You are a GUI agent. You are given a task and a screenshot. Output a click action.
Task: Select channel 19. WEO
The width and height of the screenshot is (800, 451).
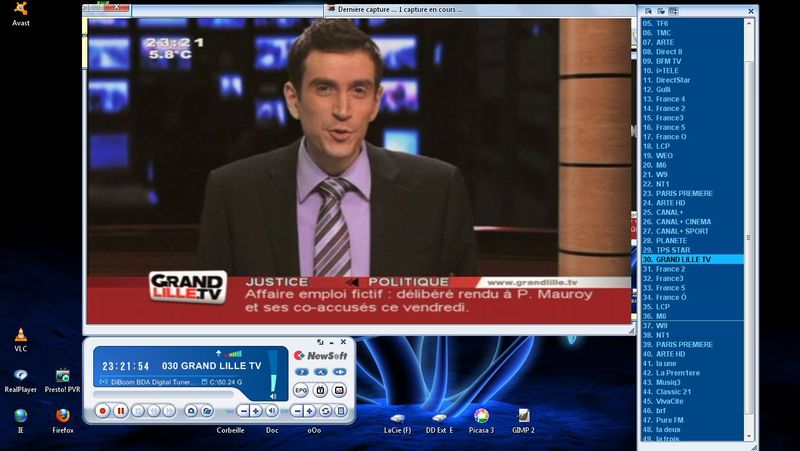tap(692, 156)
